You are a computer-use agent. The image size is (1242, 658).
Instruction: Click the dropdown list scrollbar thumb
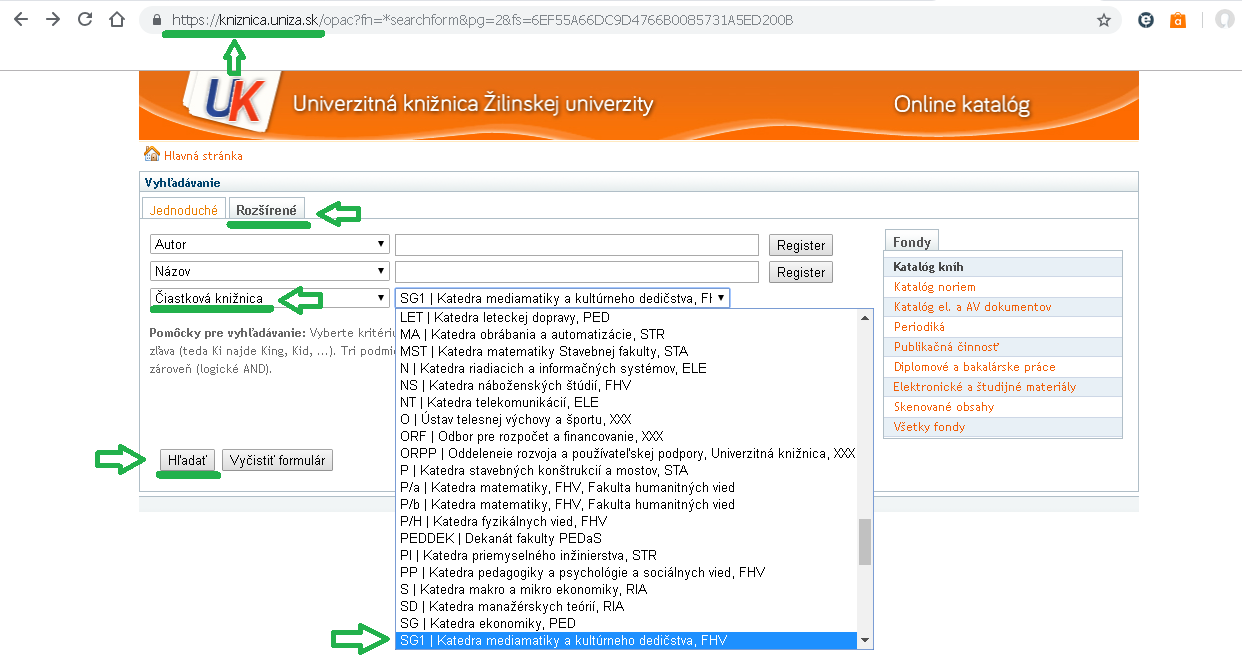tap(865, 542)
